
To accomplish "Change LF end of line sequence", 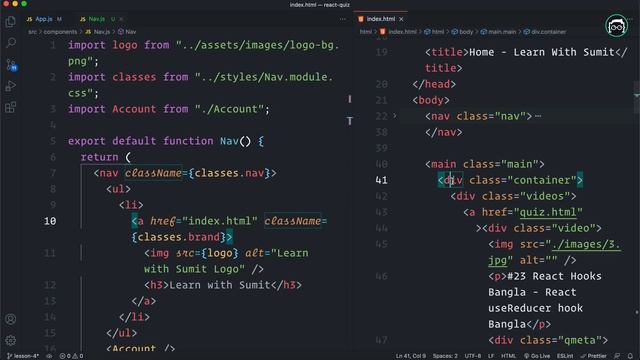I will [x=491, y=356].
